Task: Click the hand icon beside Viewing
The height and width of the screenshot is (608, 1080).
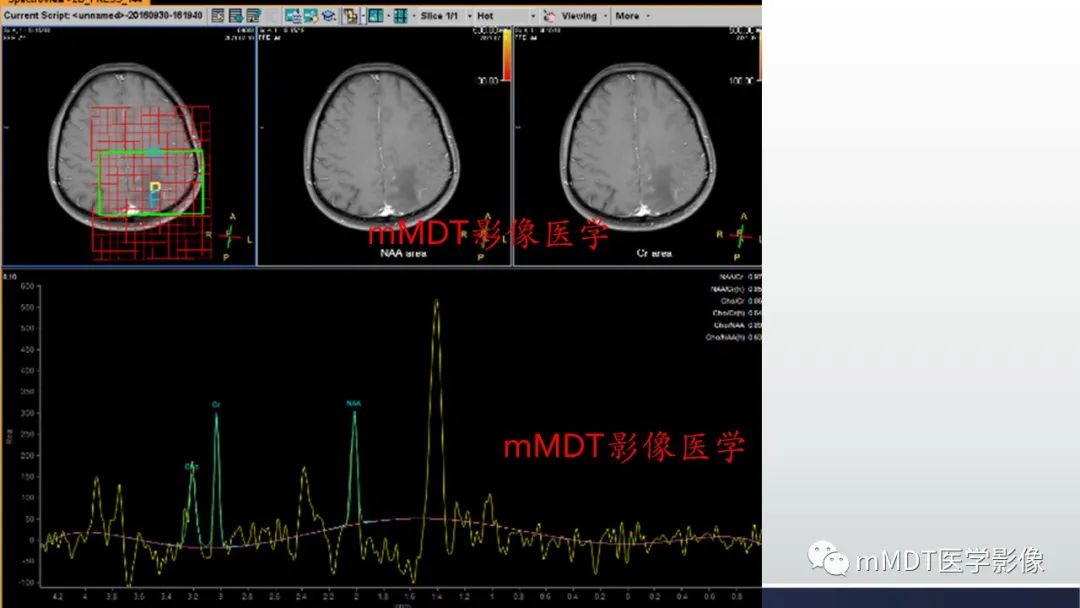Action: (549, 17)
